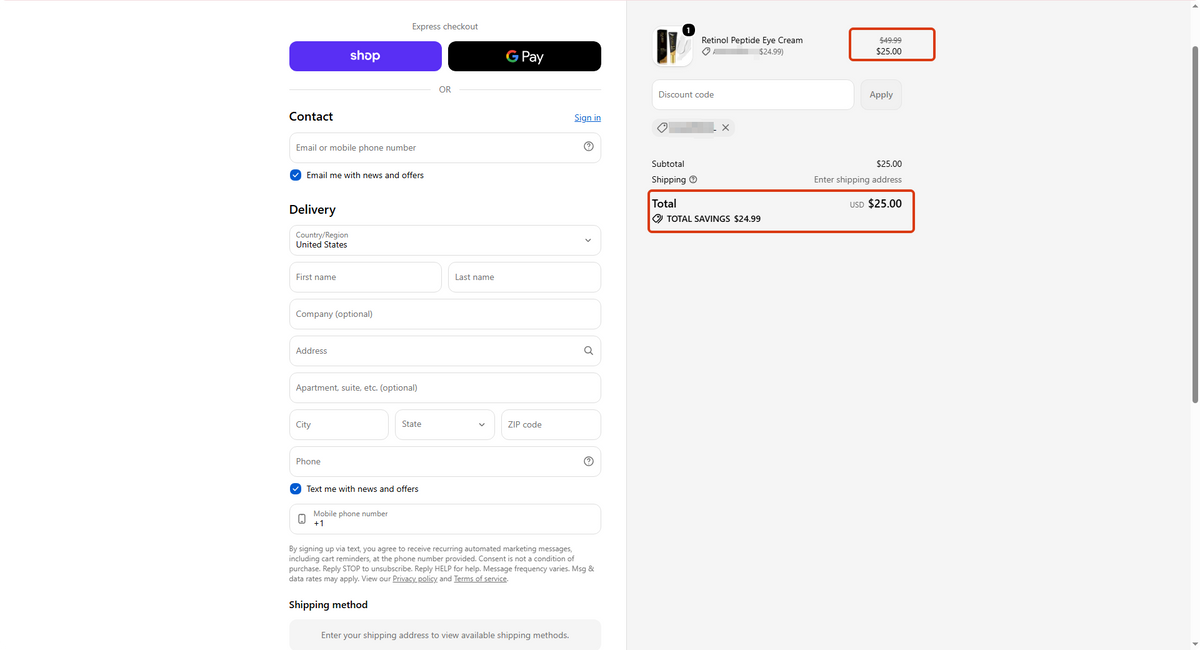The width and height of the screenshot is (1200, 650).
Task: Click the Retinol Peptide Eye Cream thumbnail
Action: pos(671,46)
